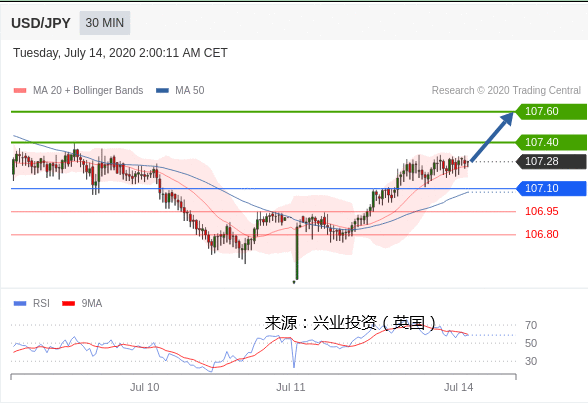Screen dimensions: 588x405
Task: Click the 107.28 current price tag
Action: 551,162
